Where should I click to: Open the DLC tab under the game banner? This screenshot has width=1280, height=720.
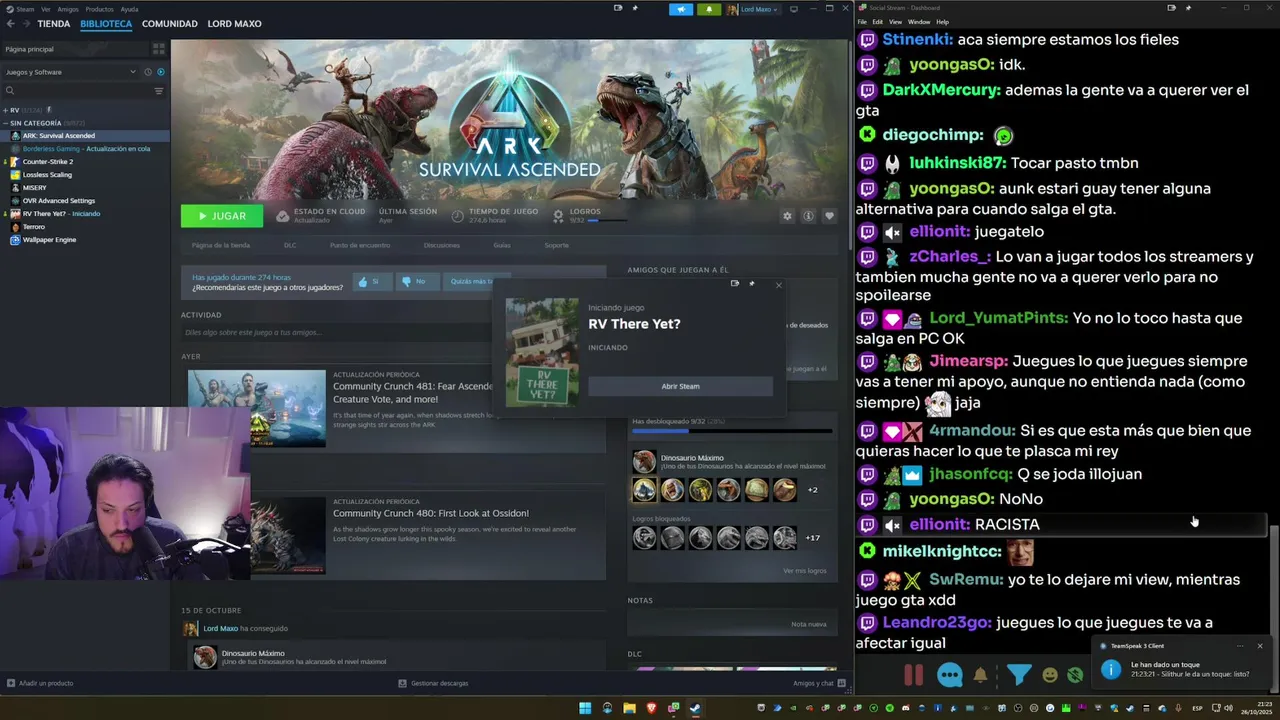[290, 245]
